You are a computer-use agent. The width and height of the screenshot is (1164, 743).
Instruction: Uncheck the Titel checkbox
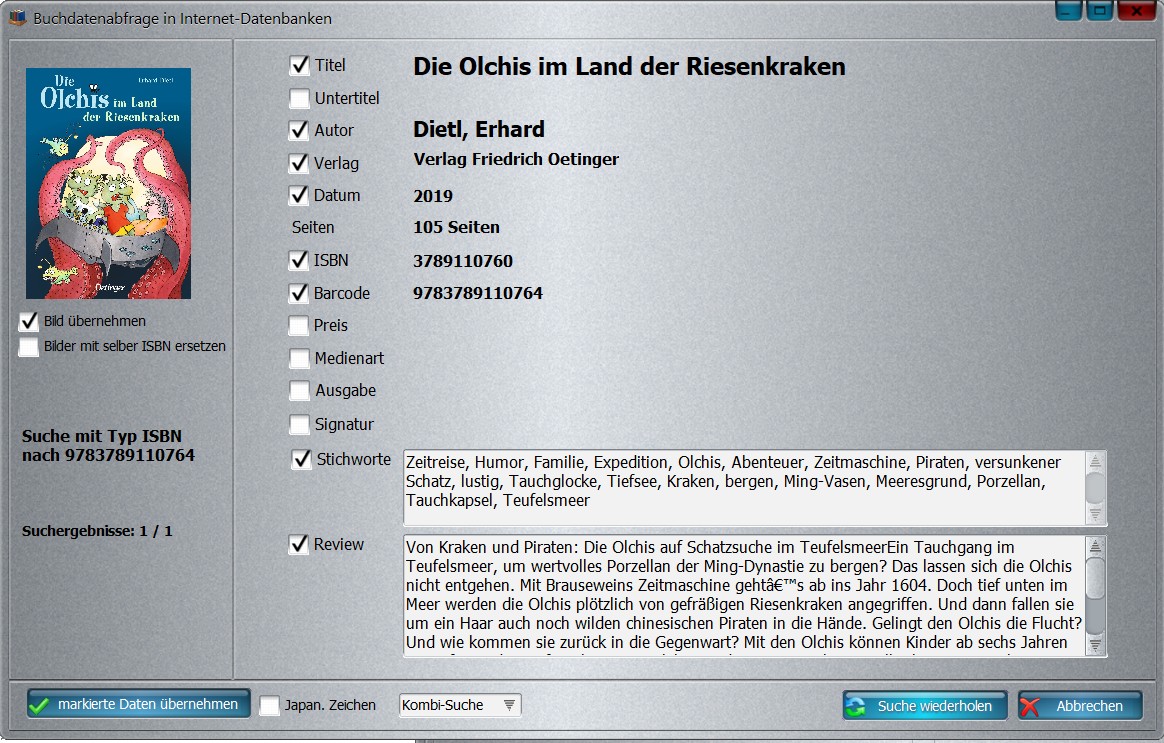click(299, 65)
